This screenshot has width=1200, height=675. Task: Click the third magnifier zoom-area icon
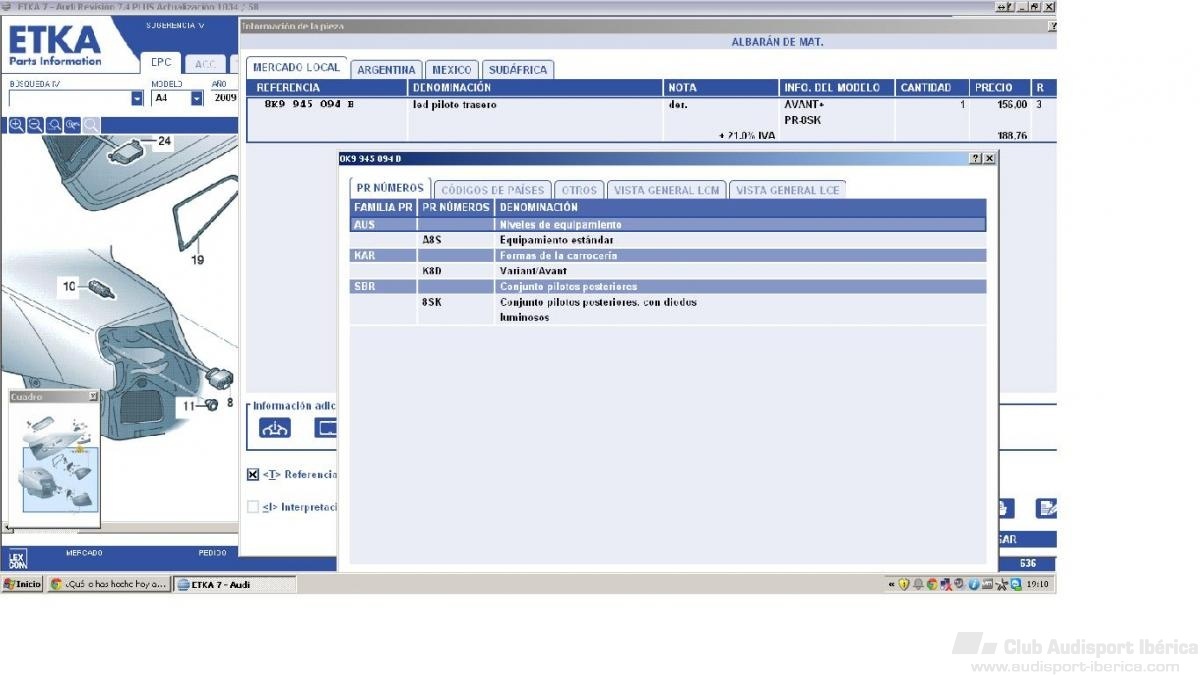53,126
